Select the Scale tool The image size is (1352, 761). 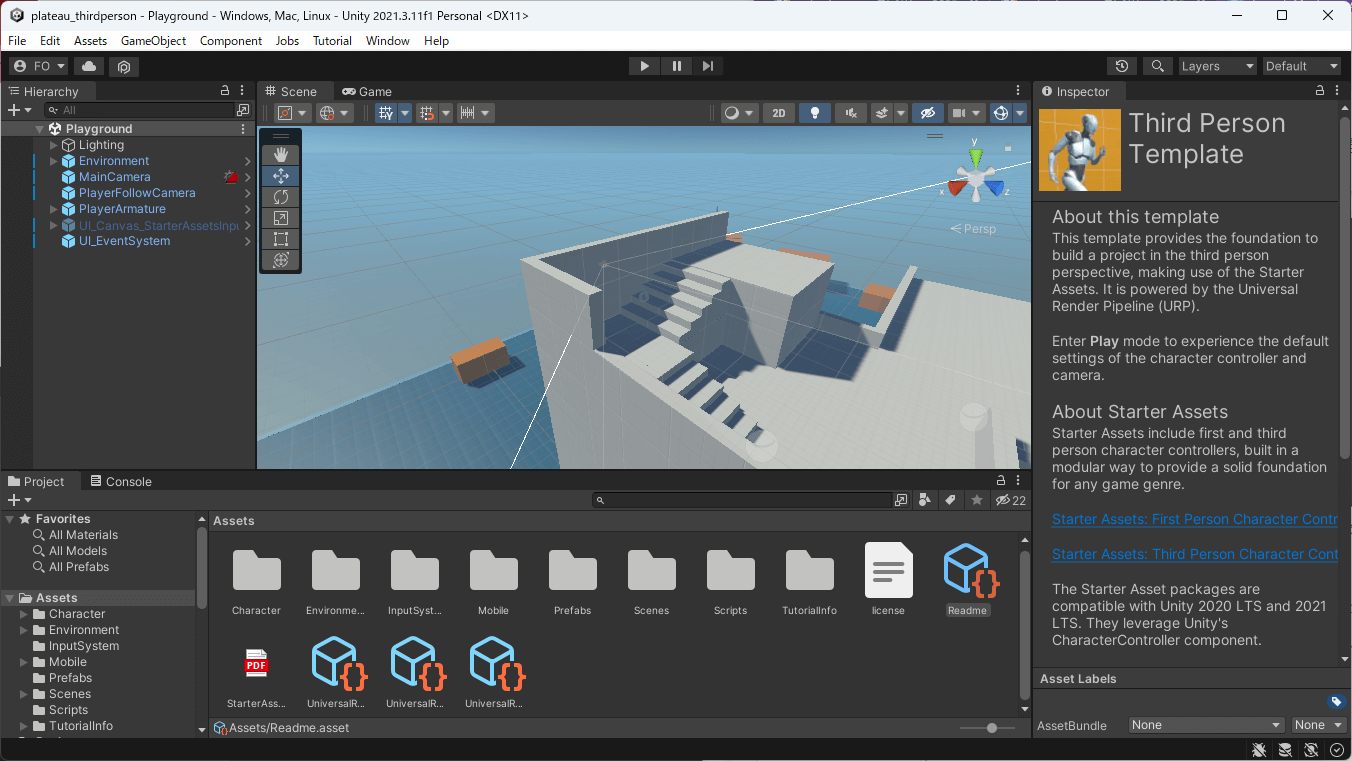coord(280,217)
